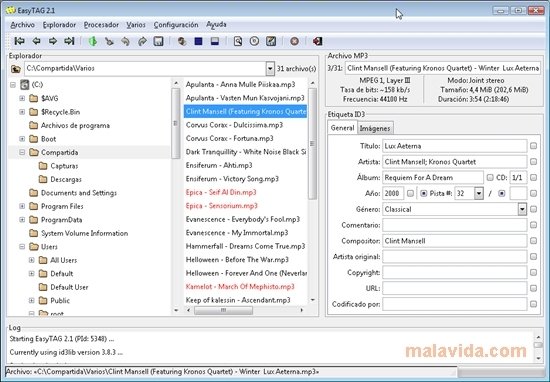Jump to the last file toolbar icon
Screen dimensions: 550x382
click(69, 41)
